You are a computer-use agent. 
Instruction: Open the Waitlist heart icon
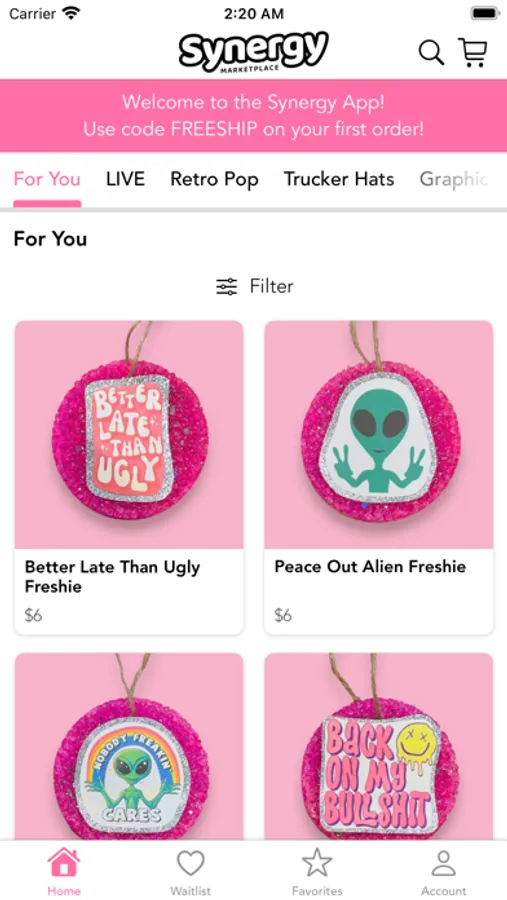(x=191, y=864)
